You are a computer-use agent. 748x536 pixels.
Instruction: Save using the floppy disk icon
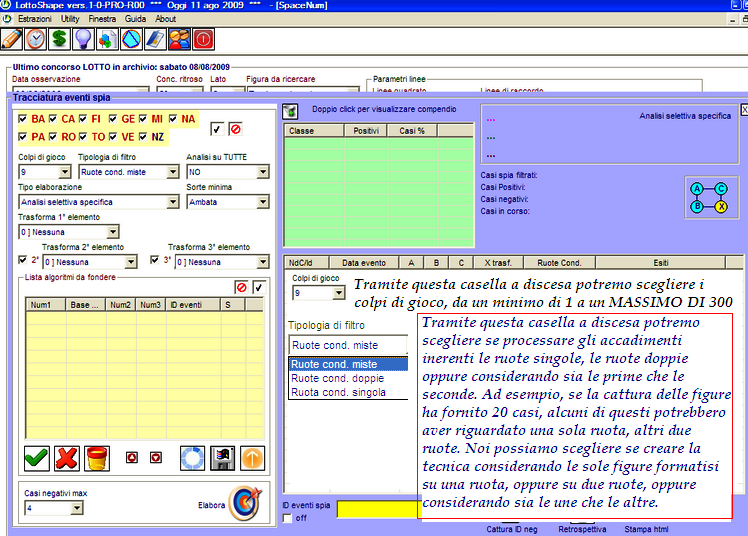(222, 458)
